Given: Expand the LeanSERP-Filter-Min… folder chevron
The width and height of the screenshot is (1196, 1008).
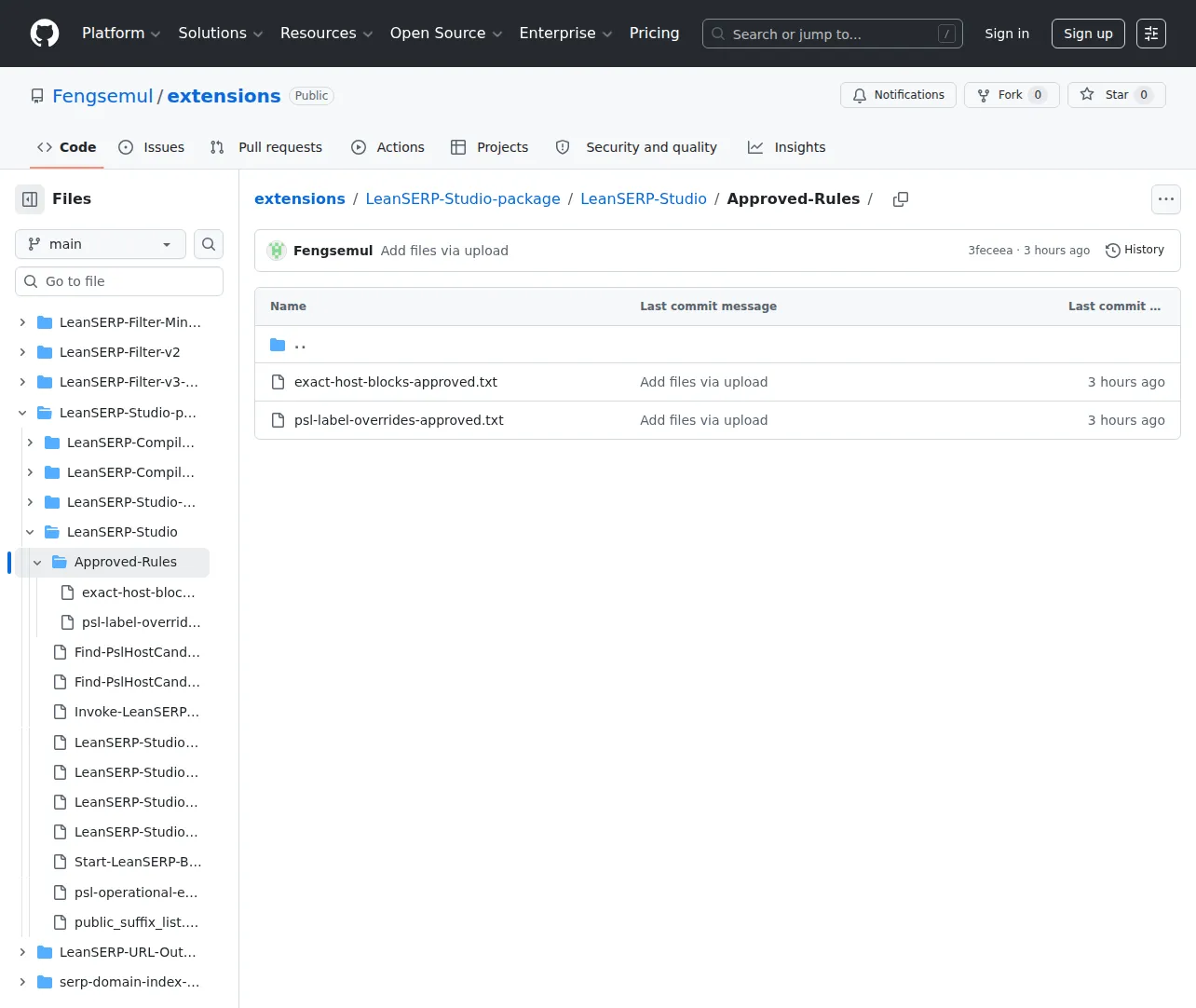Looking at the screenshot, I should pyautogui.click(x=22, y=322).
